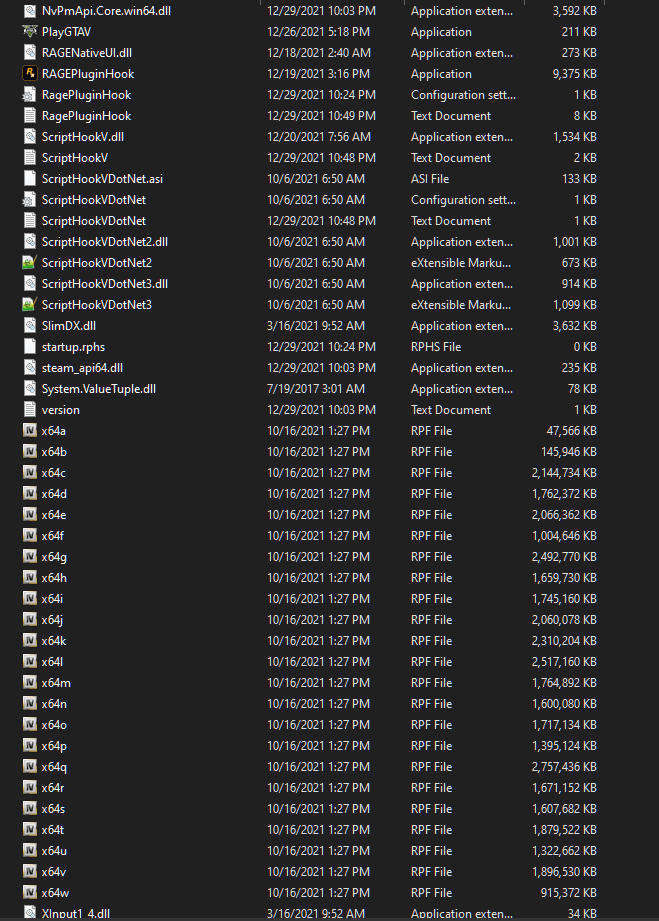659x921 pixels.
Task: Select the RAGEPluginHook application file name
Action: 88,73
